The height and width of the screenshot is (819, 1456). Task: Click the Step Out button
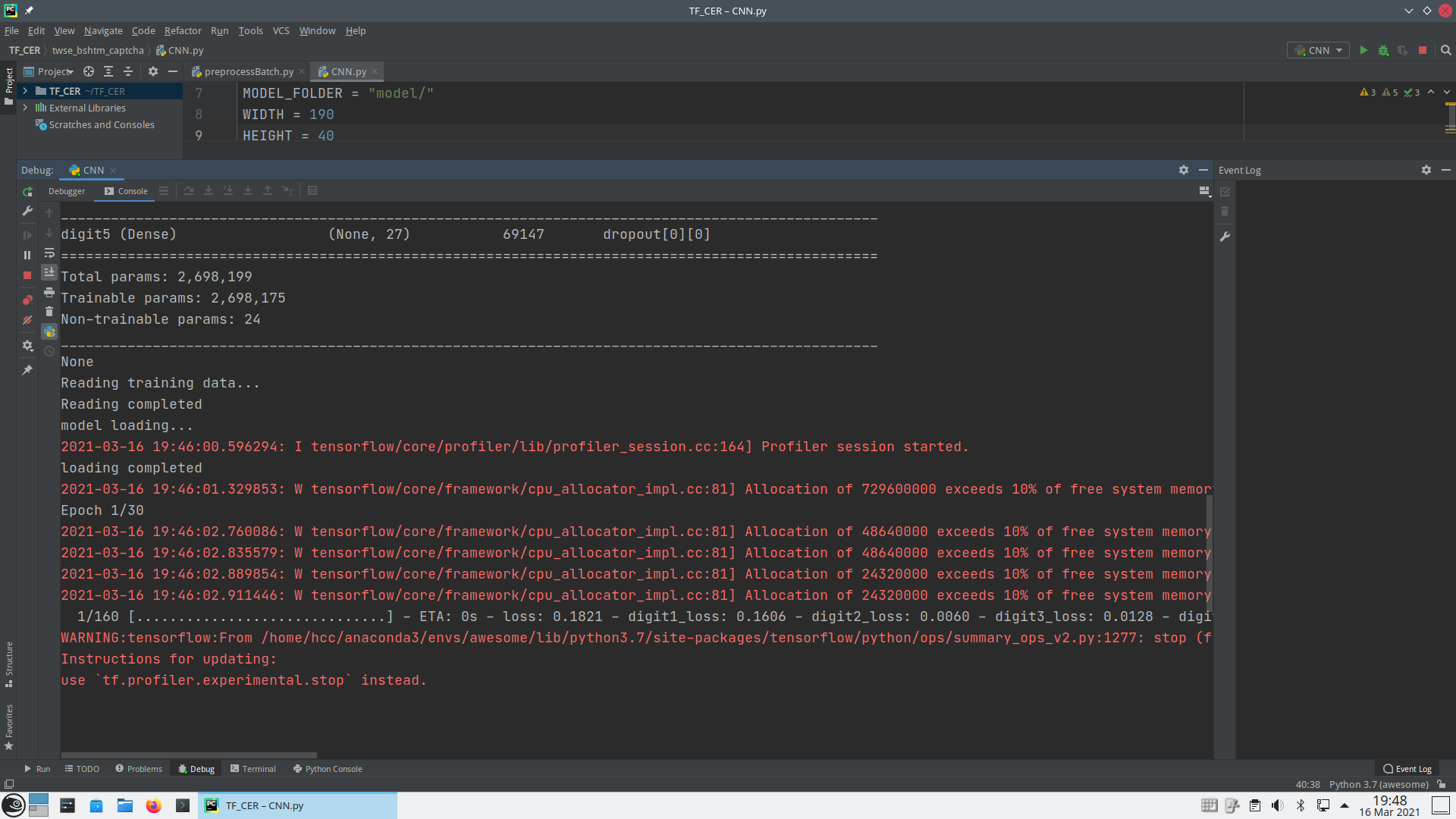[x=268, y=190]
